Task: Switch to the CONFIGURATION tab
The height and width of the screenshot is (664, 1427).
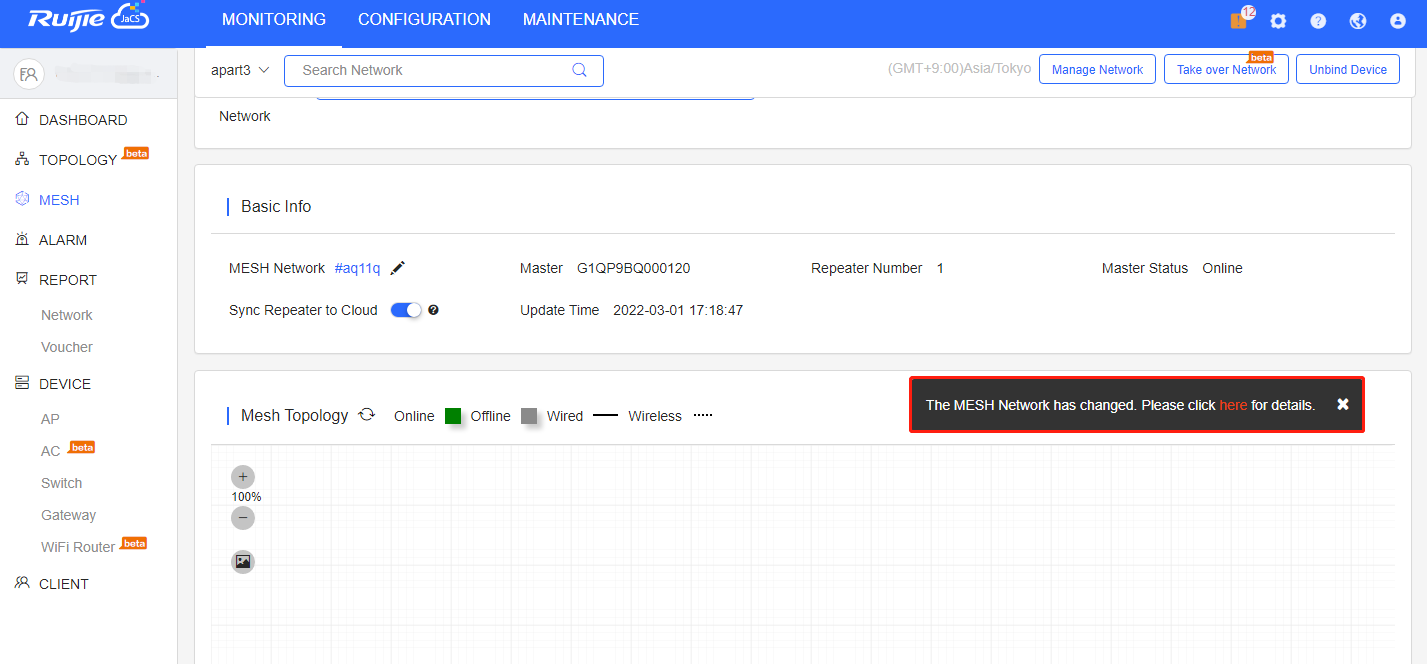Action: [x=424, y=20]
